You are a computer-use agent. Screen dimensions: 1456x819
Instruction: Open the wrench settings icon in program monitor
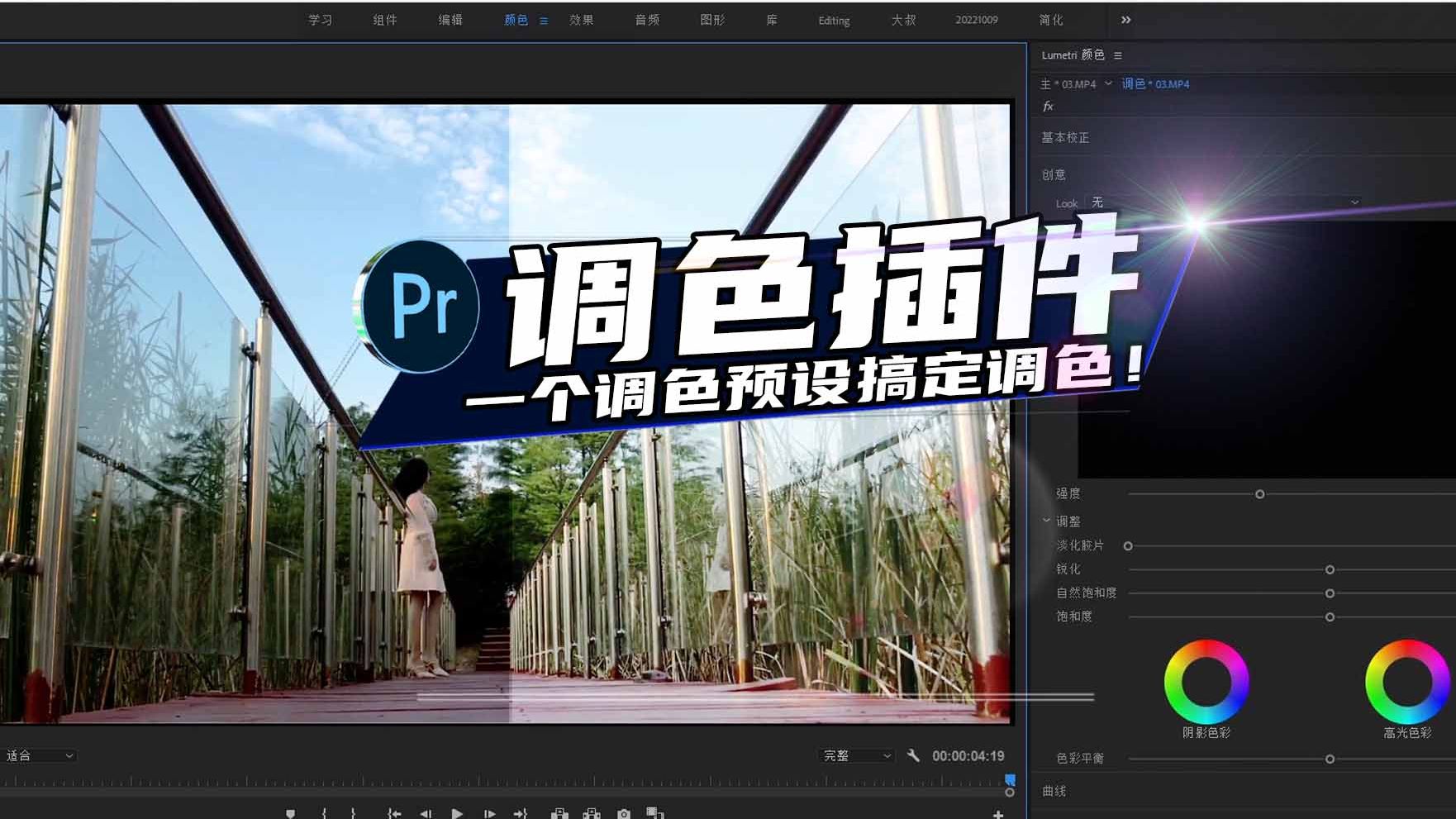[x=911, y=755]
